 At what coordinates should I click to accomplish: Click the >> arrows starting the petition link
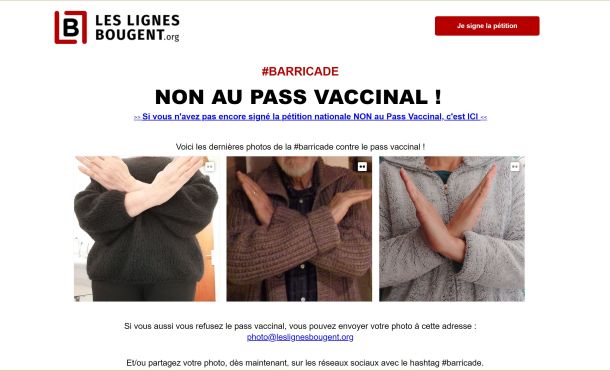tap(137, 117)
